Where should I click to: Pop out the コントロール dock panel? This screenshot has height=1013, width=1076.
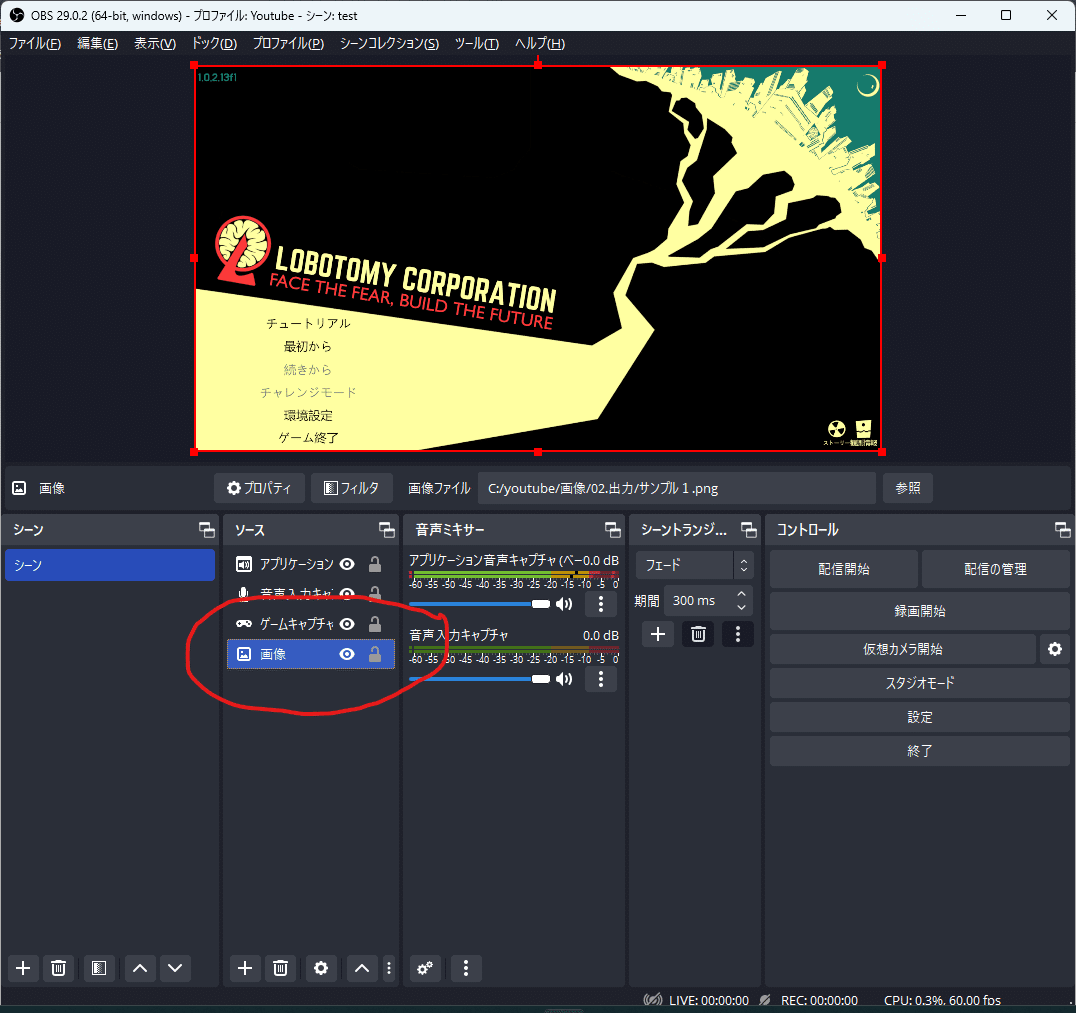click(x=1062, y=530)
